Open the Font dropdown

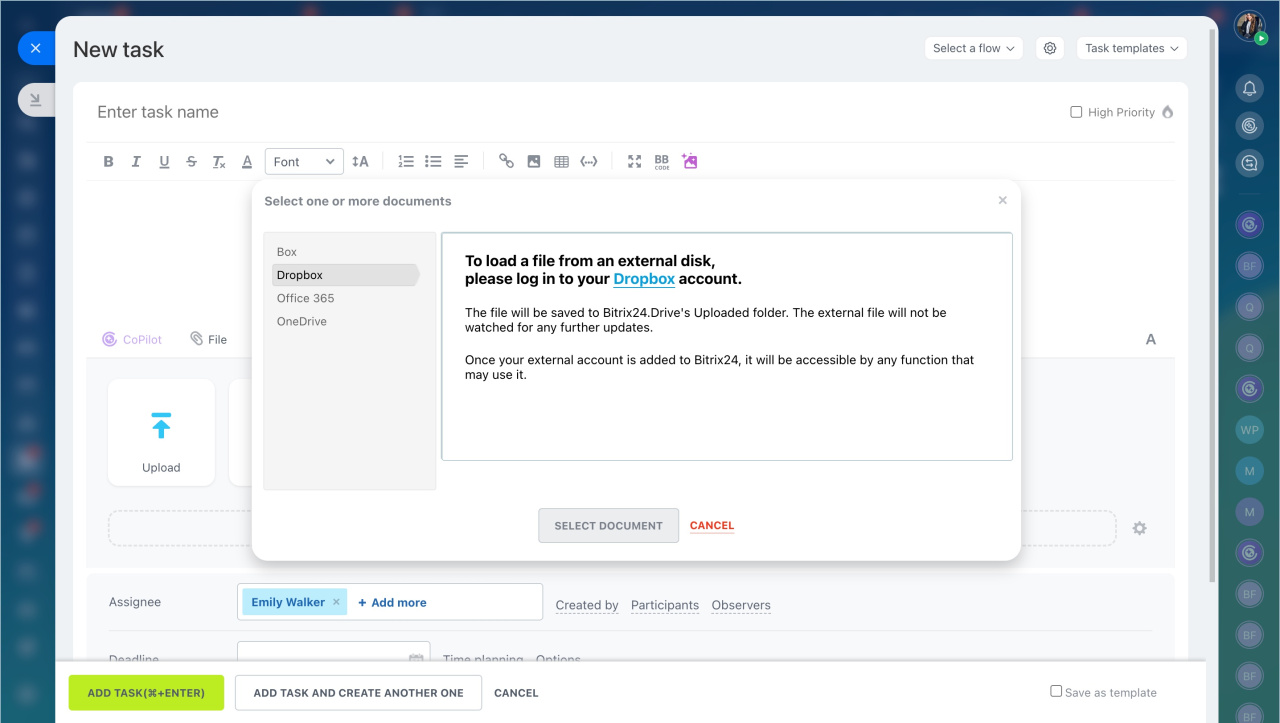click(304, 161)
